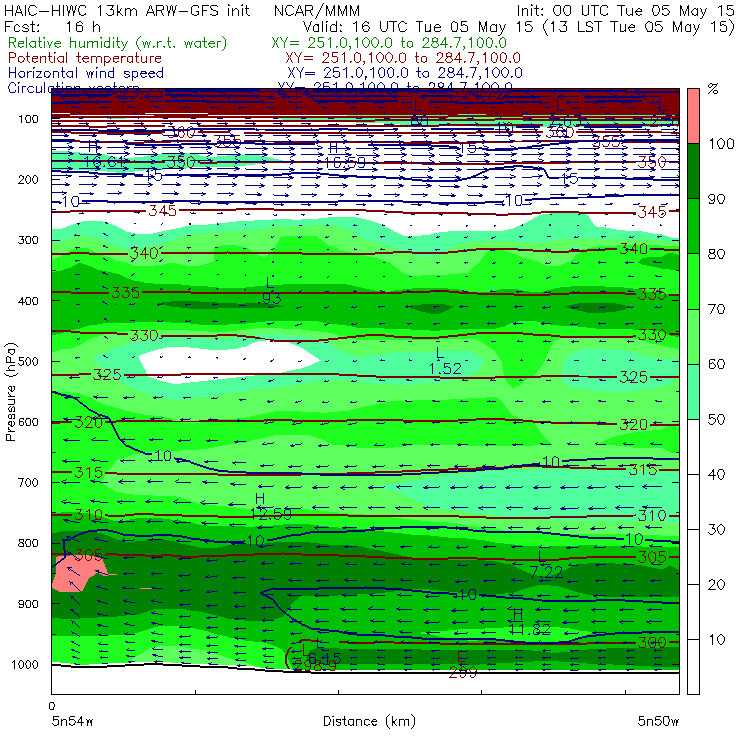Click the 500 tick label on pressure axis

28,362
